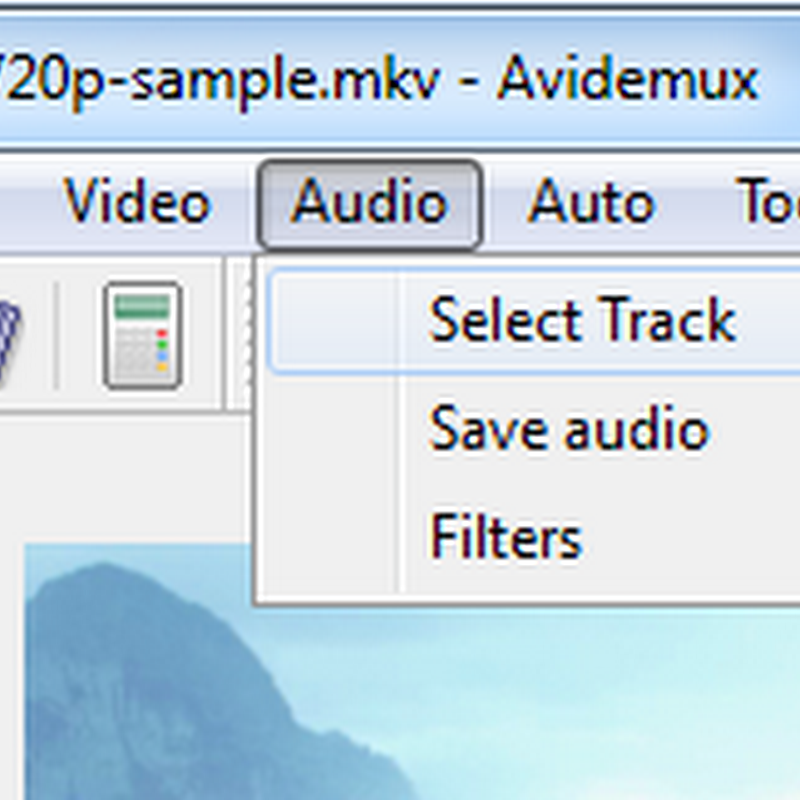Click the blank icon gutter beside Select Track
The image size is (800, 800).
coord(335,322)
